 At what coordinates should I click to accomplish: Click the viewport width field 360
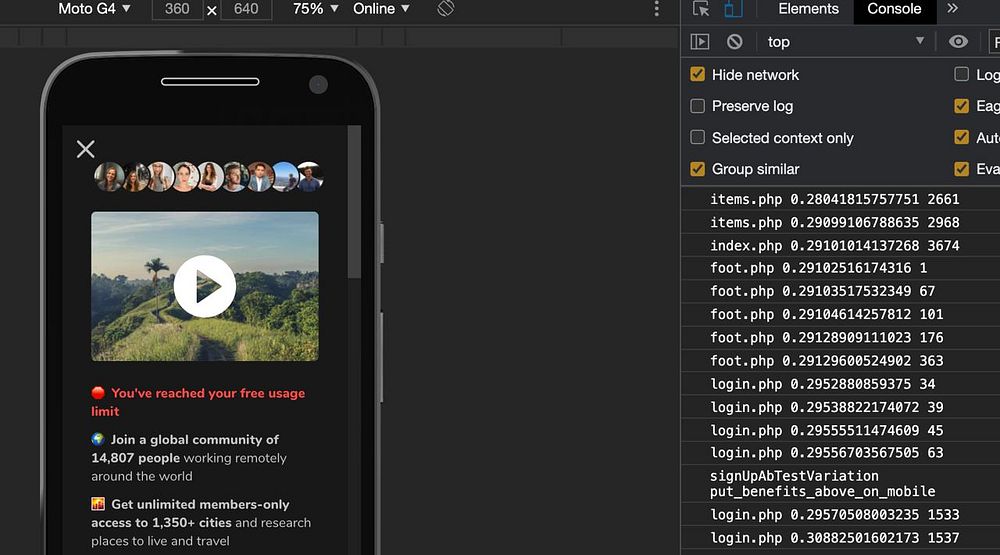[176, 9]
